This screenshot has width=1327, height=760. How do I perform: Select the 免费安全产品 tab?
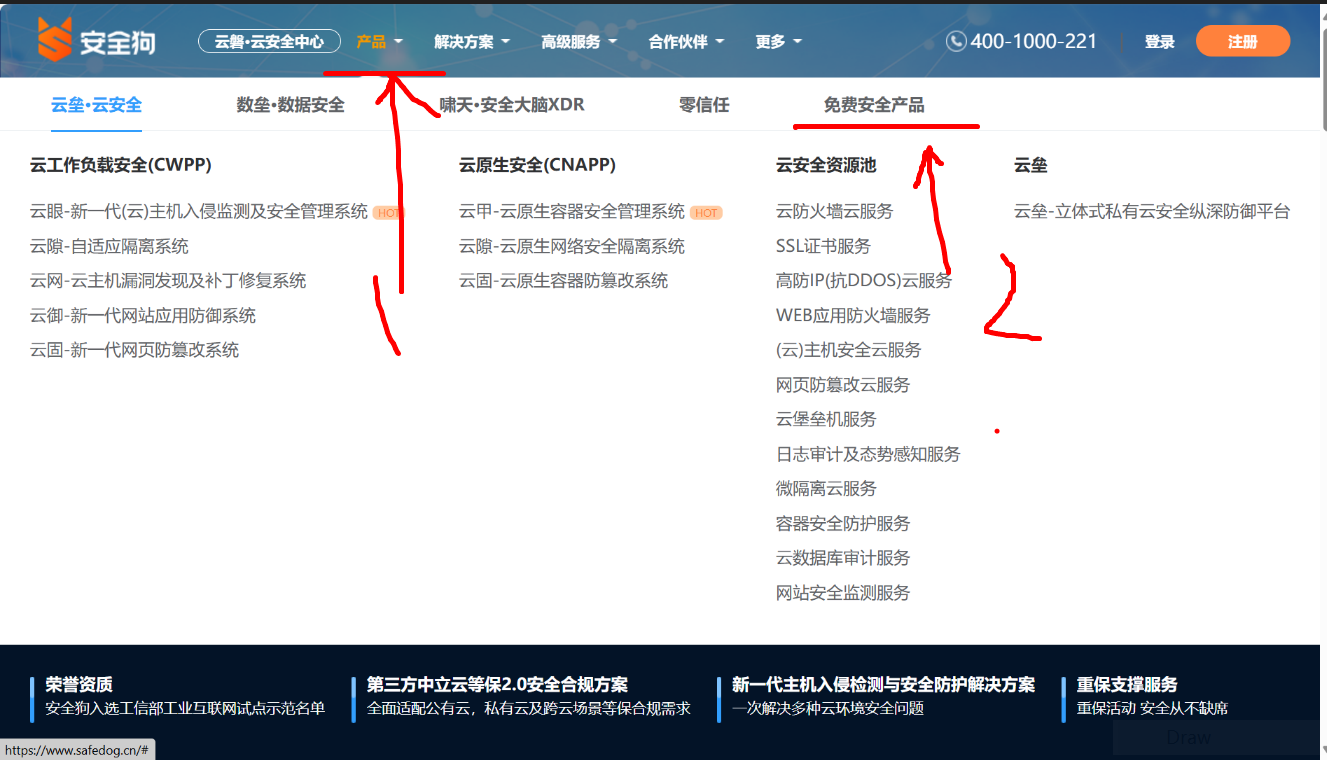click(x=874, y=105)
